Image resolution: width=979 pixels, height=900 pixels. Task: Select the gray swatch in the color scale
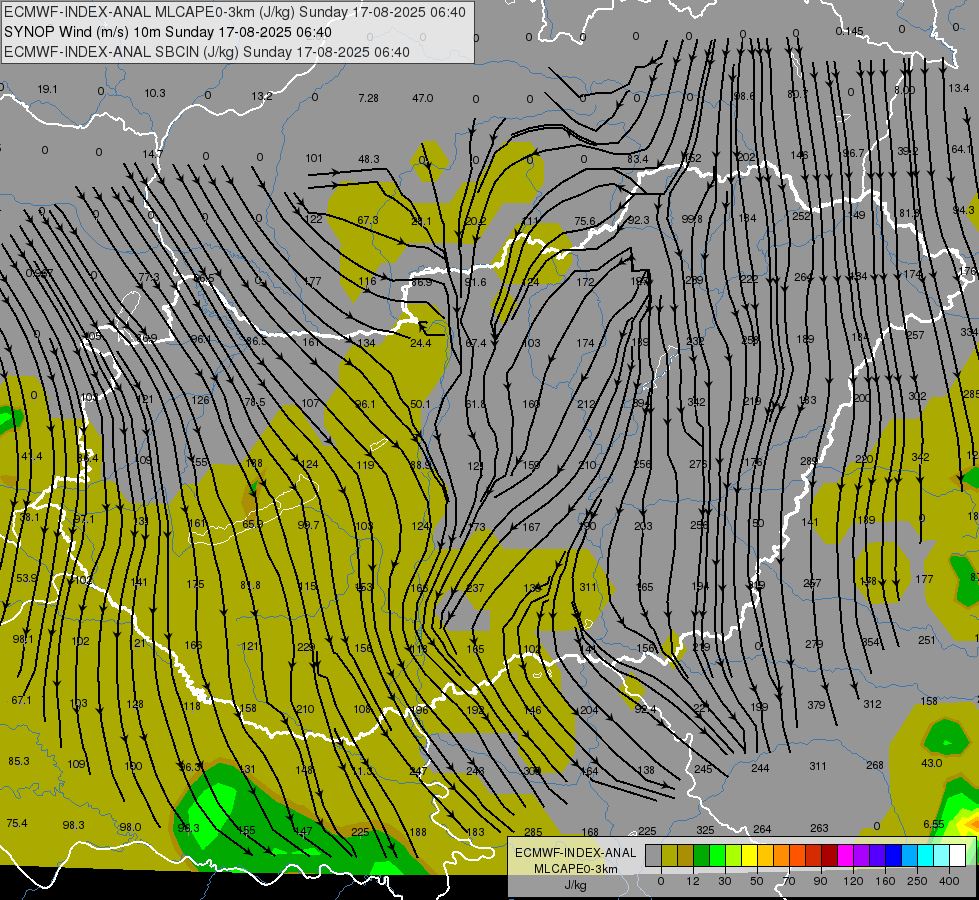pyautogui.click(x=654, y=855)
